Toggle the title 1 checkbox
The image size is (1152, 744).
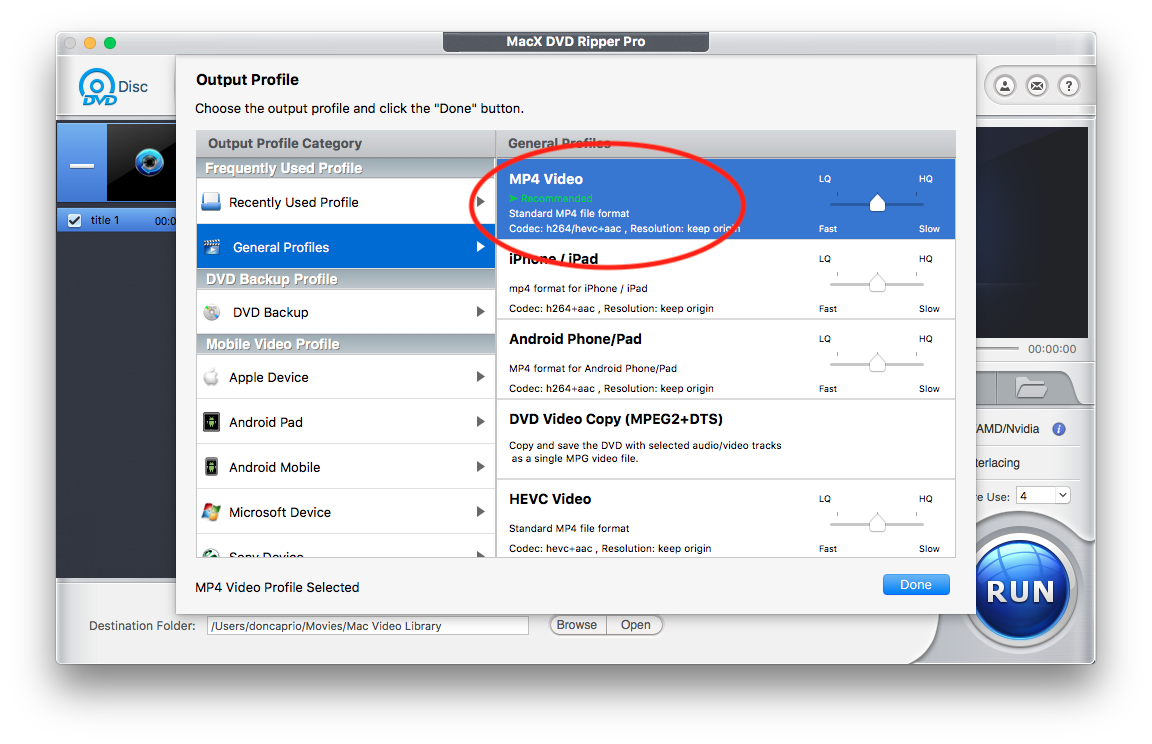tap(74, 220)
